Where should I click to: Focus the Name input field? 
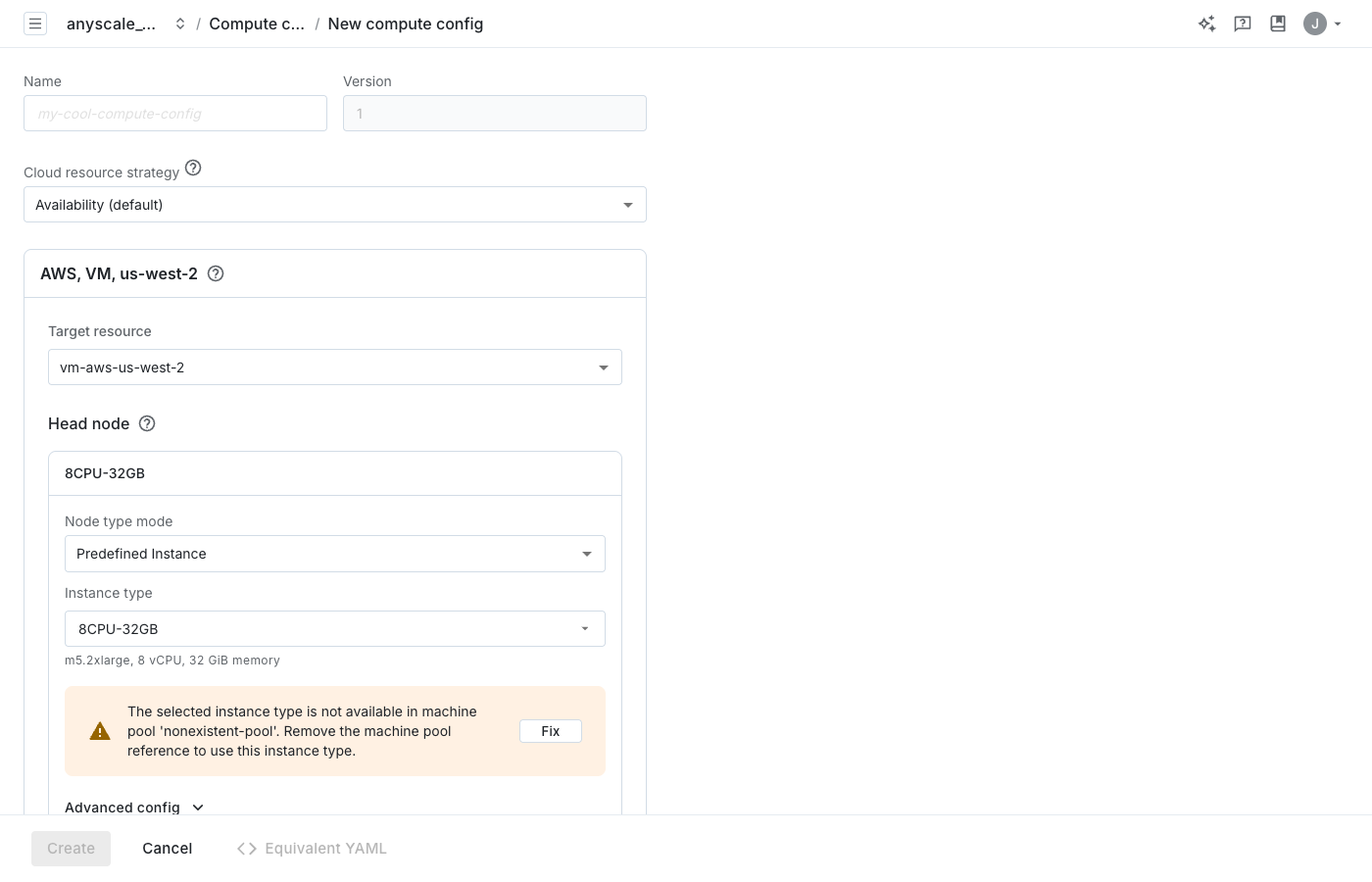175,114
